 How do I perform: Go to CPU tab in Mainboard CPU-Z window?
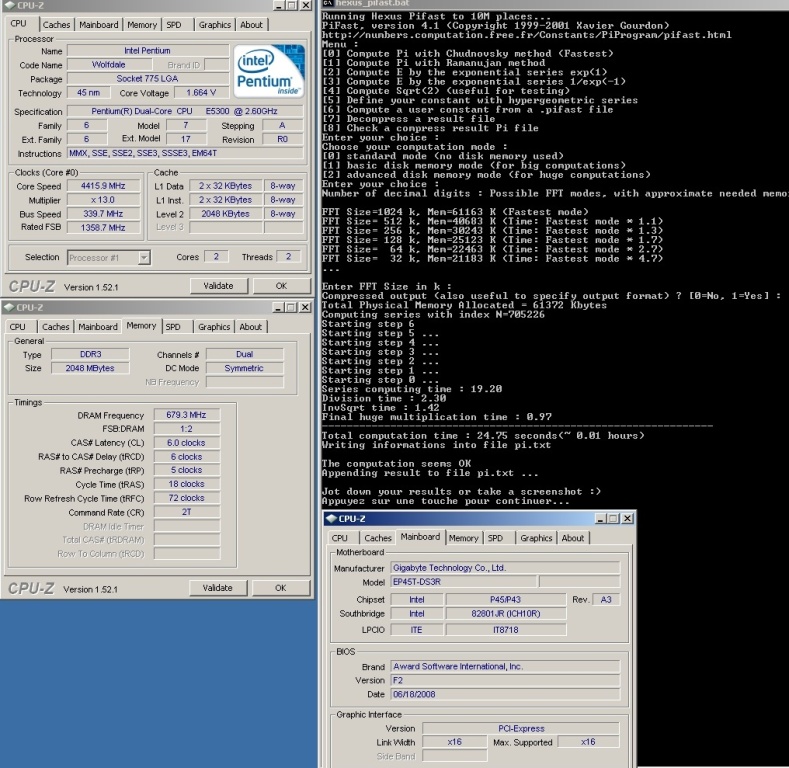point(340,538)
